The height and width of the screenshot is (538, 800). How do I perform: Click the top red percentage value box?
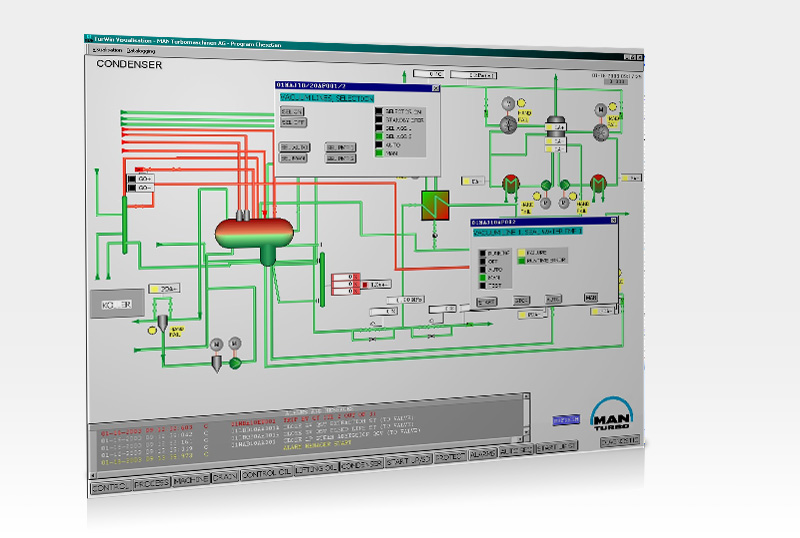tap(346, 277)
